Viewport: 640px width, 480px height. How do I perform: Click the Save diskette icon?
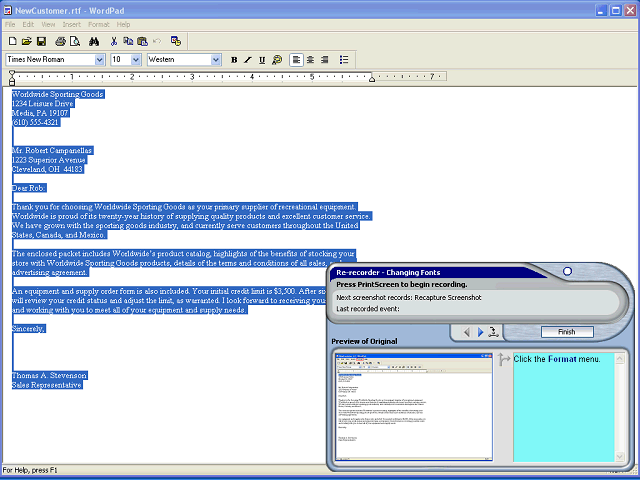(41, 41)
